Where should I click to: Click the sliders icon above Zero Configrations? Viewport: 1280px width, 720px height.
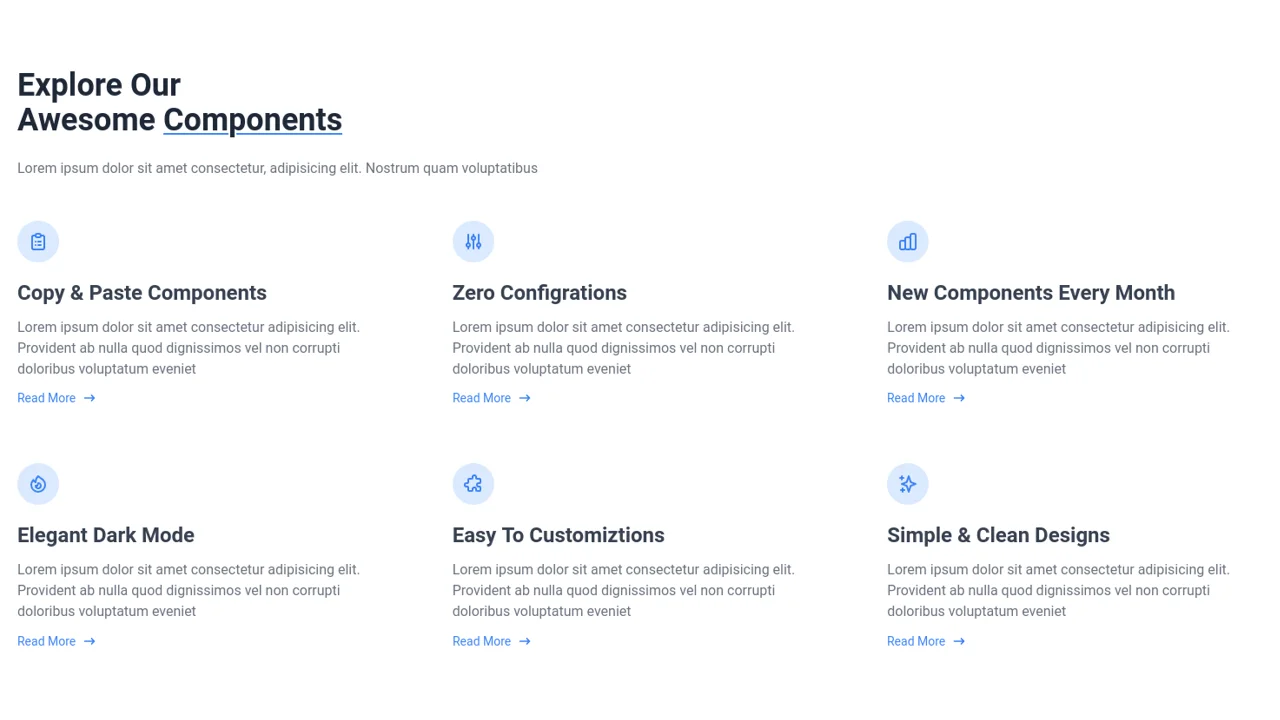(473, 242)
